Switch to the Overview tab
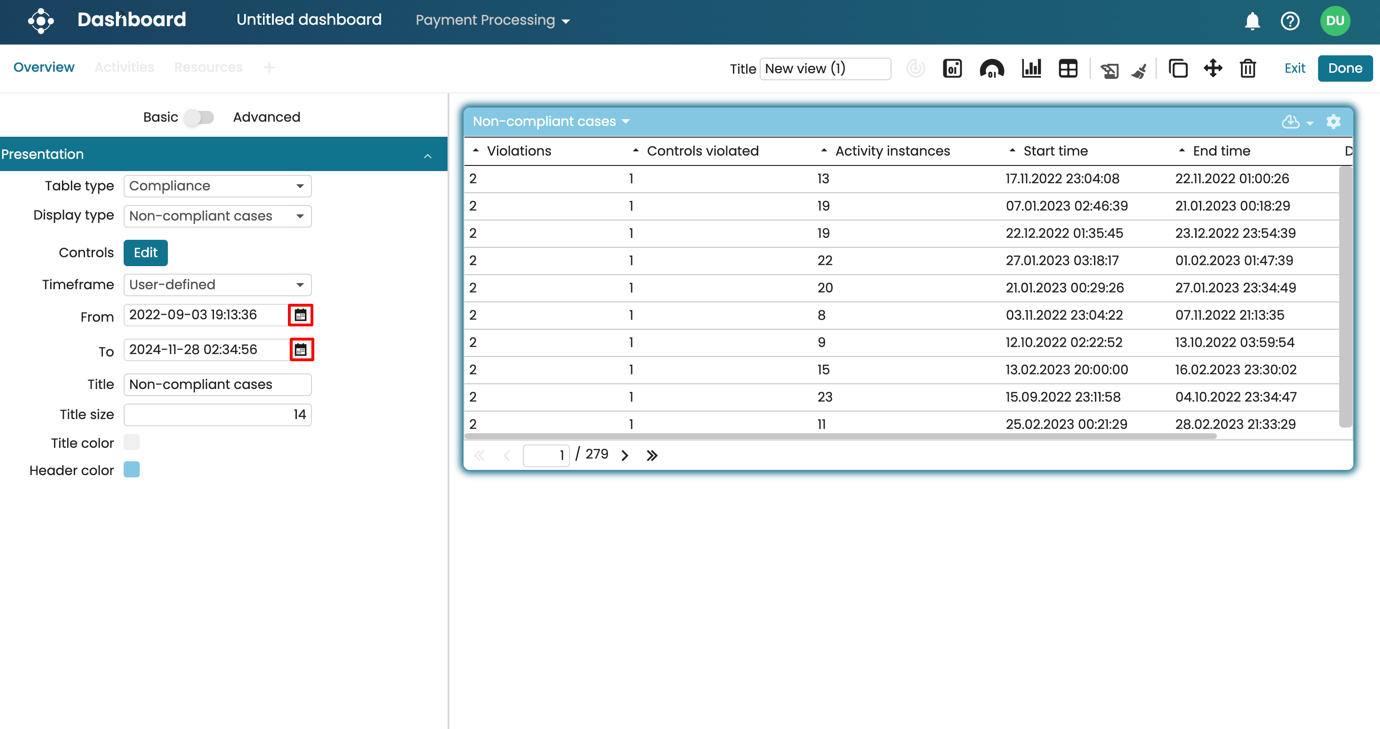This screenshot has height=729, width=1380. click(44, 68)
